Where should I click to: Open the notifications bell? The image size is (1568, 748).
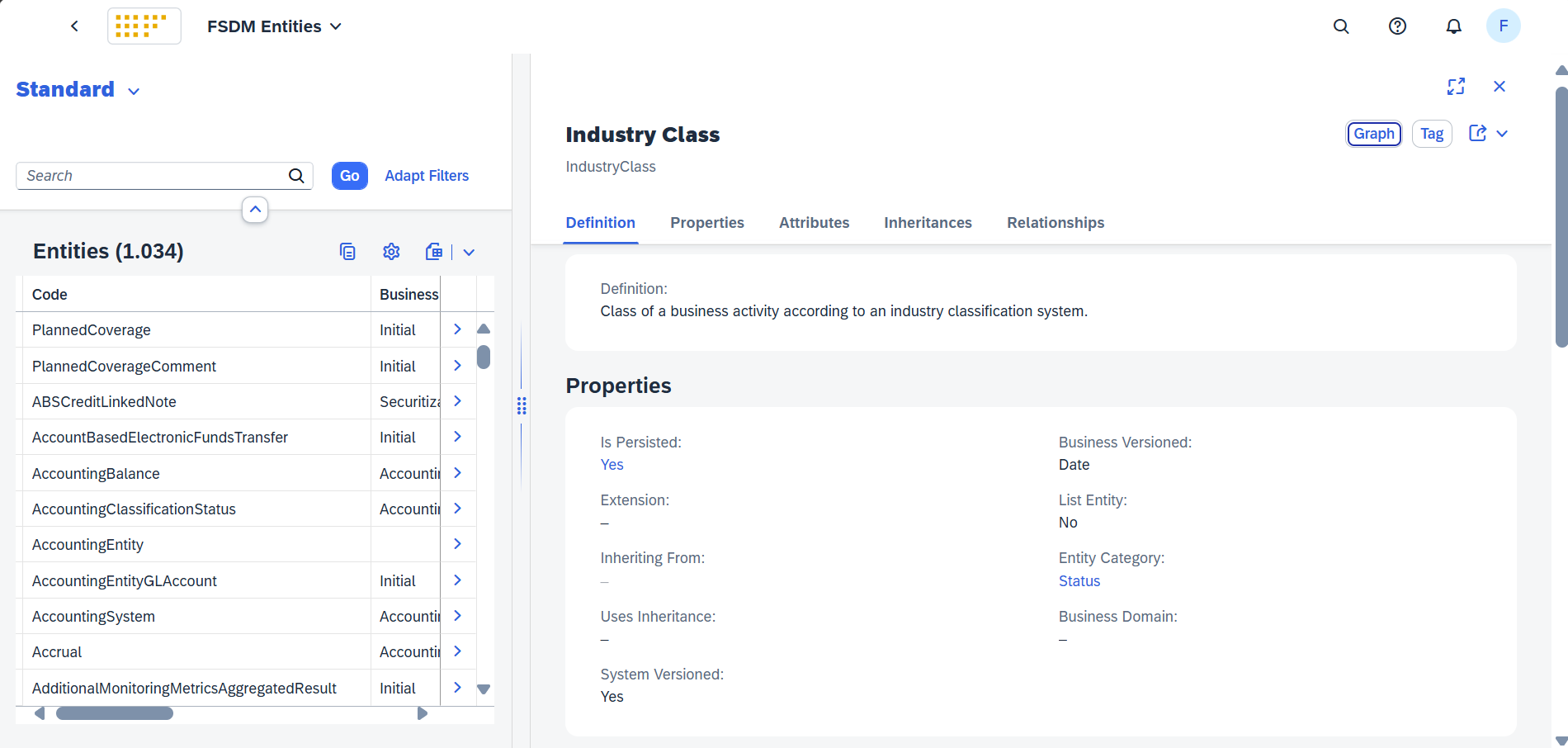click(x=1453, y=26)
